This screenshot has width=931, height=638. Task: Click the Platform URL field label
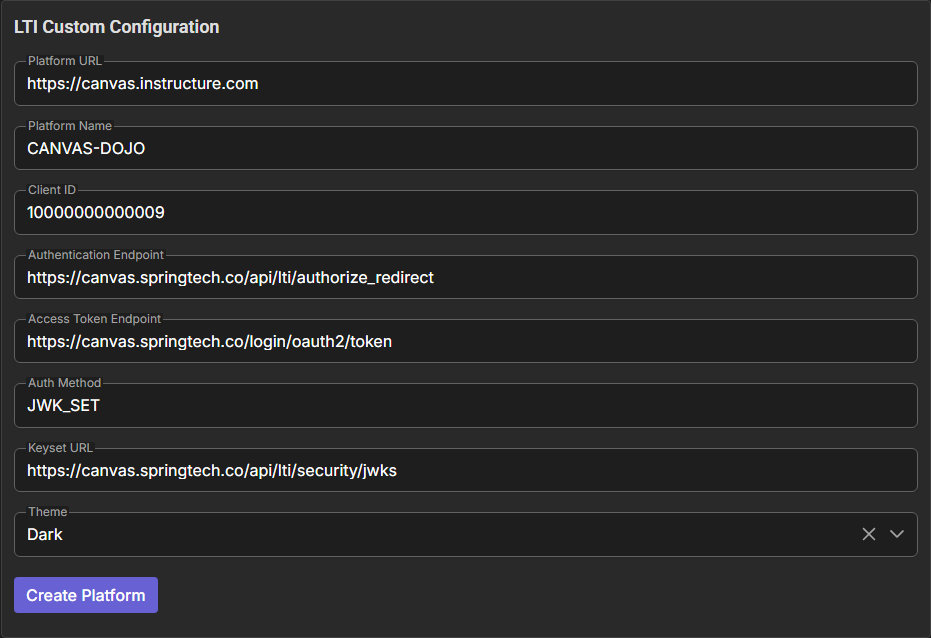65,61
